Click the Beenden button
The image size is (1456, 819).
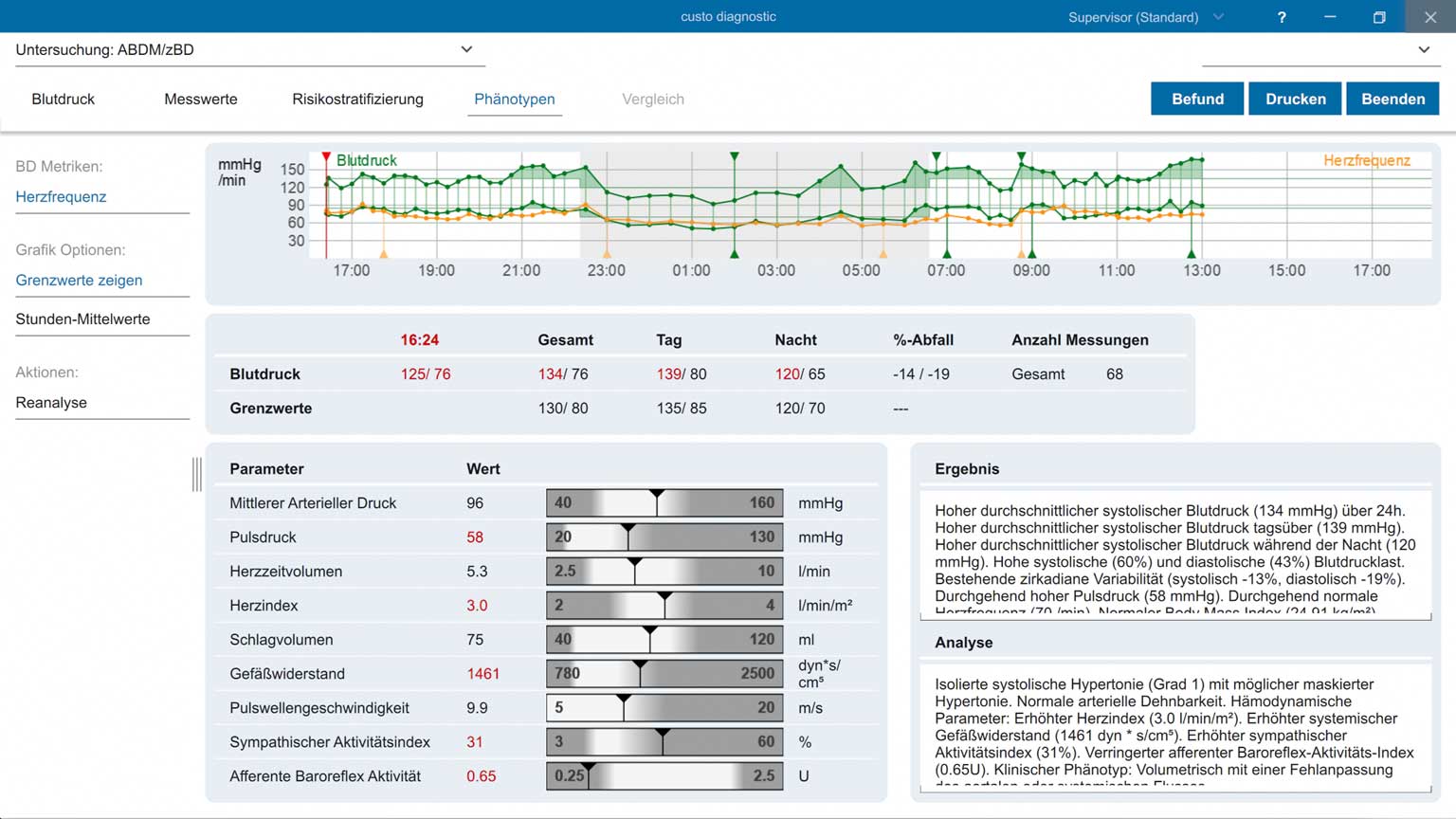(x=1392, y=99)
